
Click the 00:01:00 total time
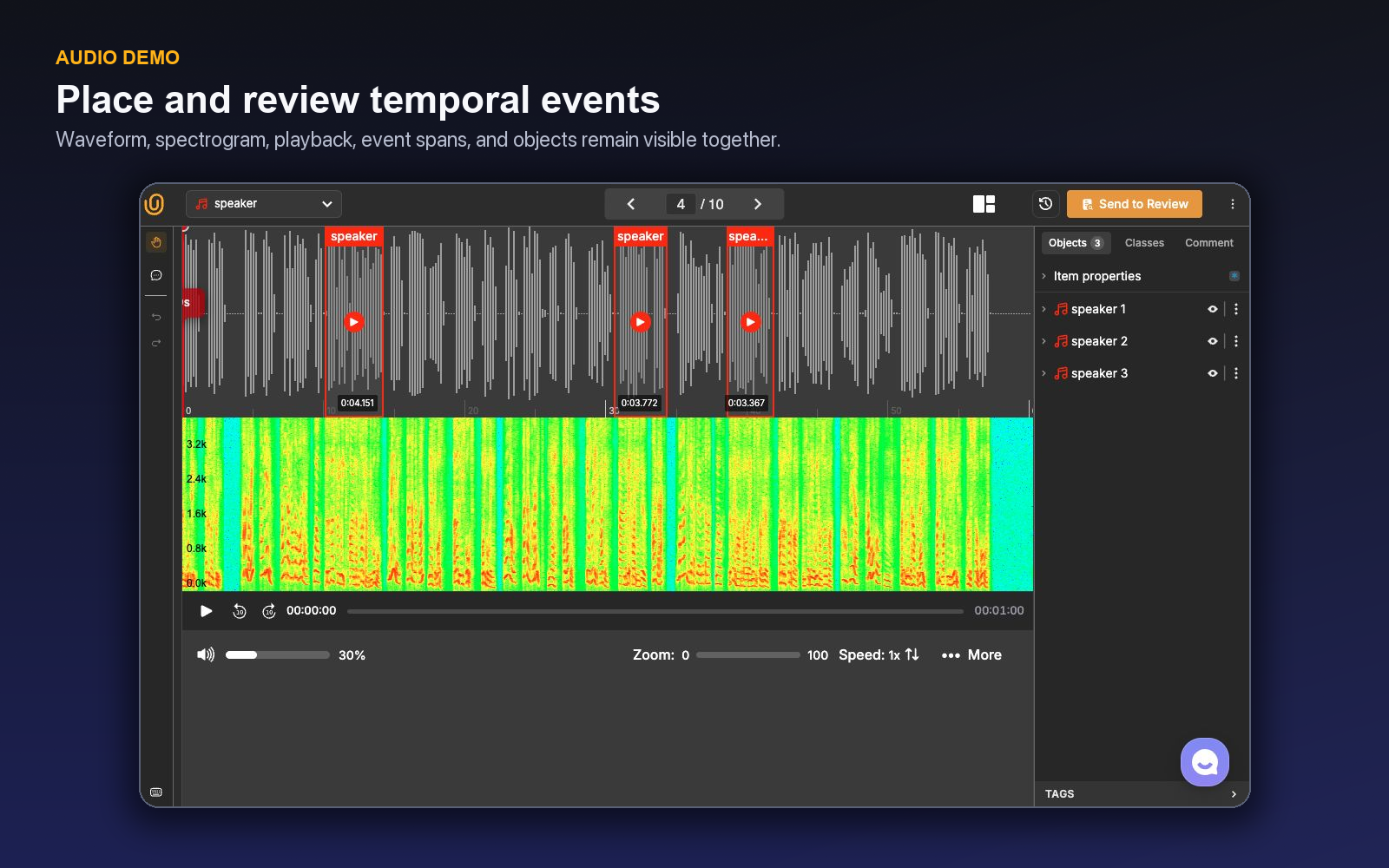point(999,610)
